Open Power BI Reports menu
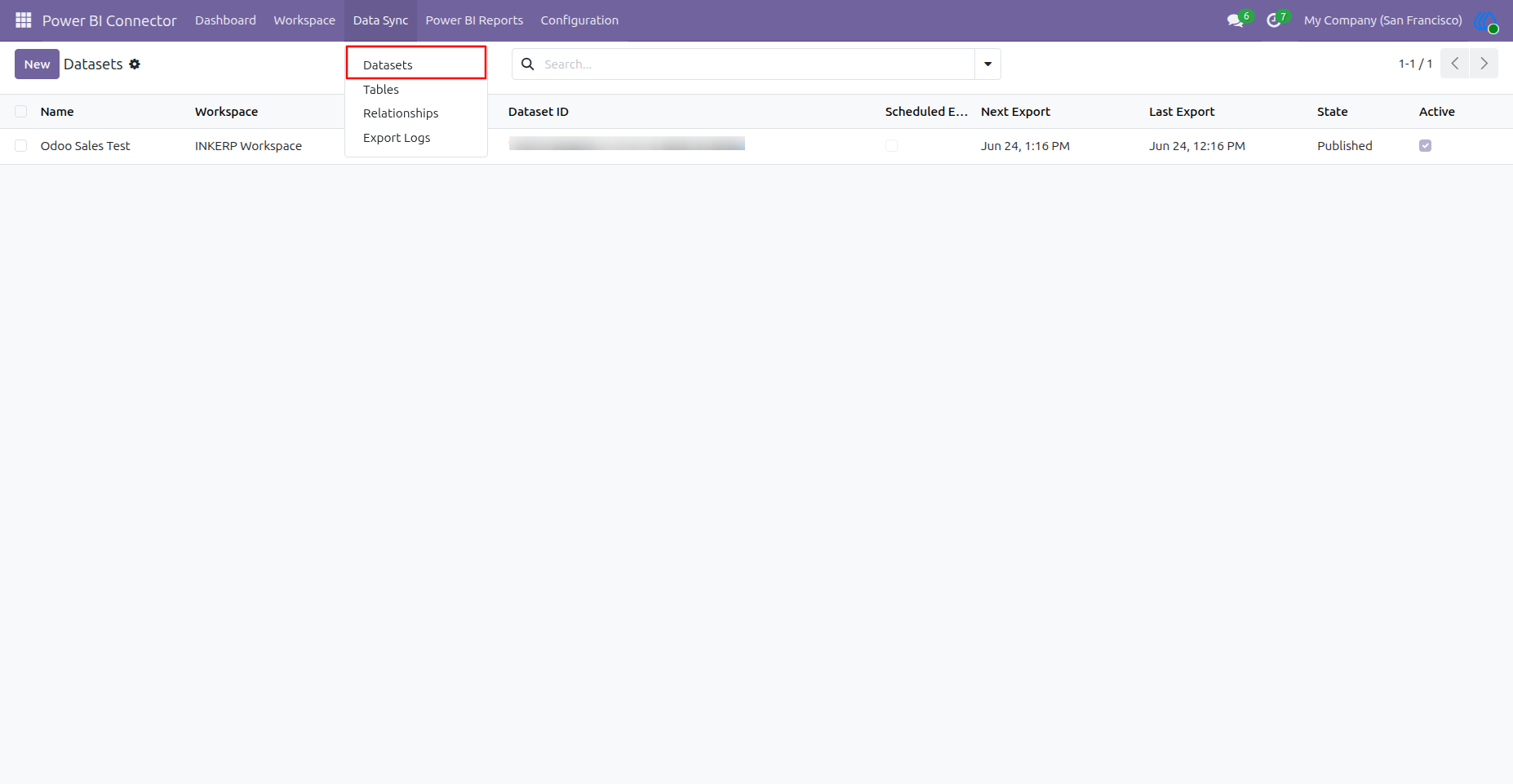 [x=474, y=20]
